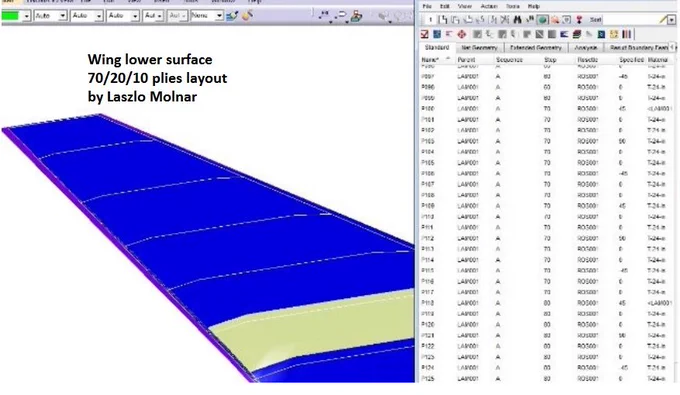
Task: Click the Parent column header
Action: (x=466, y=60)
